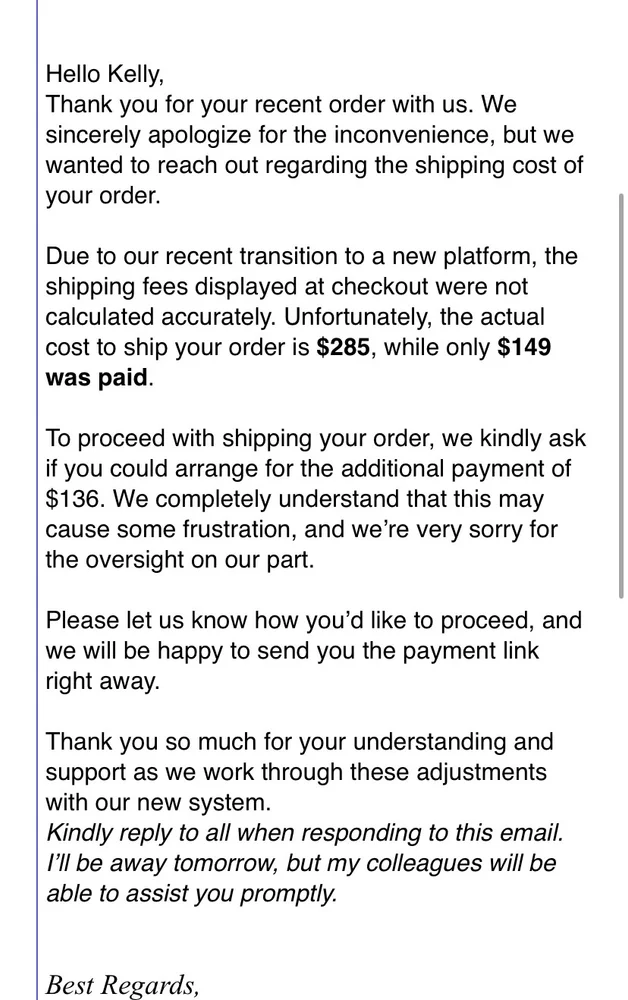
Task: Click the "Best Regards," signature line
Action: pos(123,985)
